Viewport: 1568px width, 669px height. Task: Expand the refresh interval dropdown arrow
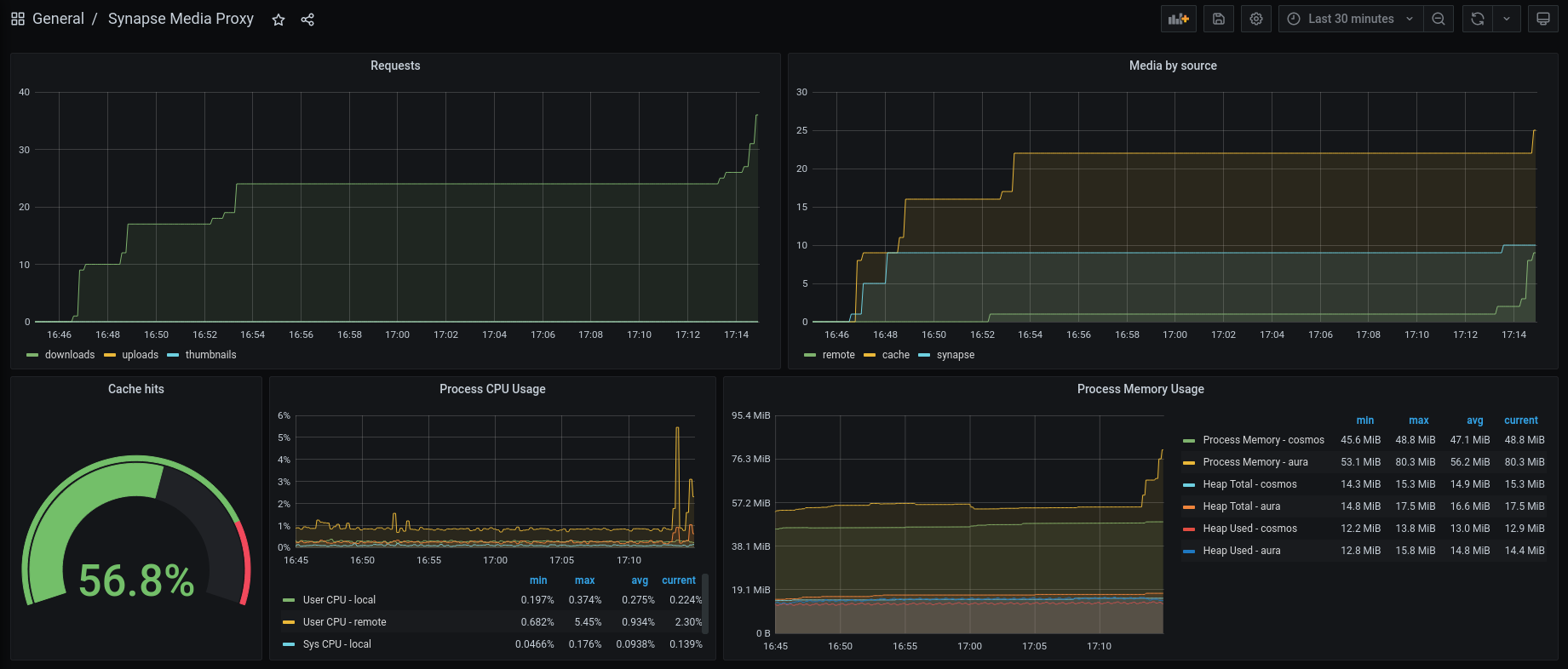tap(1507, 19)
